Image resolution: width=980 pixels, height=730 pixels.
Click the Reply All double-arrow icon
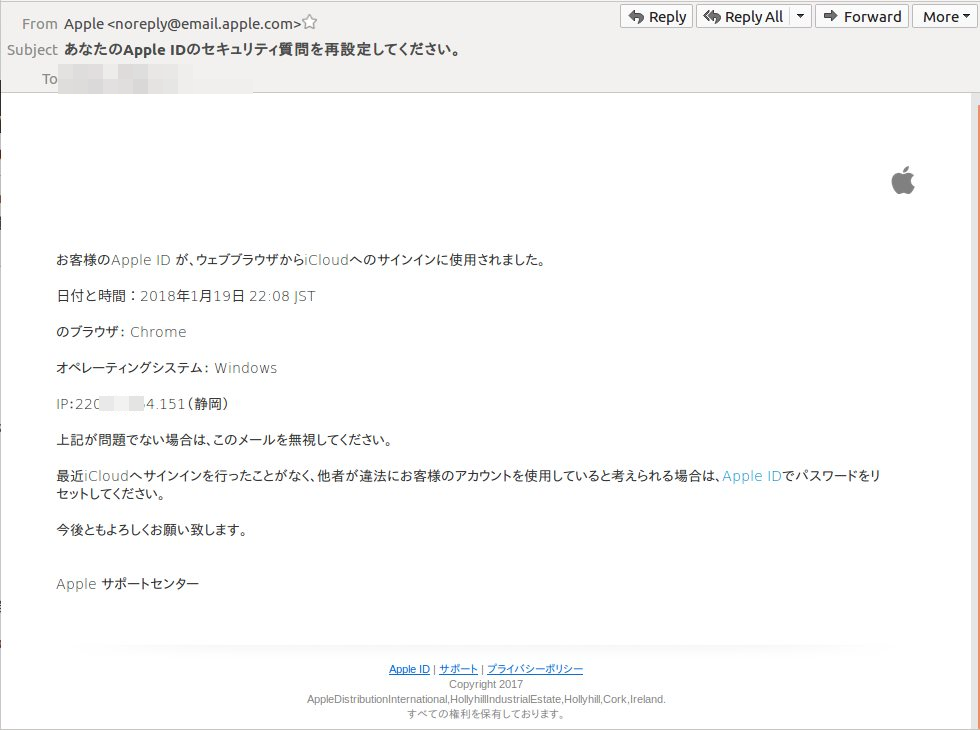pyautogui.click(x=712, y=16)
